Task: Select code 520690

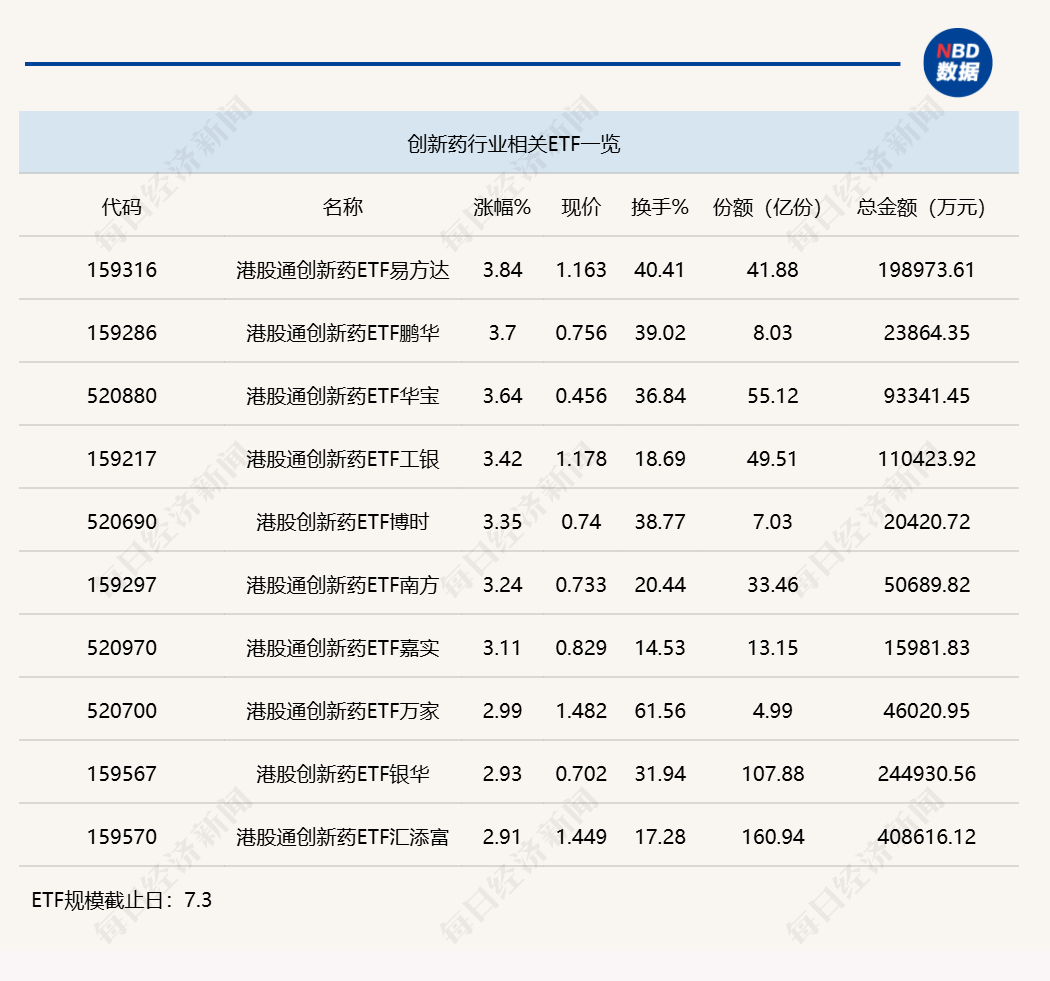Action: (x=122, y=522)
